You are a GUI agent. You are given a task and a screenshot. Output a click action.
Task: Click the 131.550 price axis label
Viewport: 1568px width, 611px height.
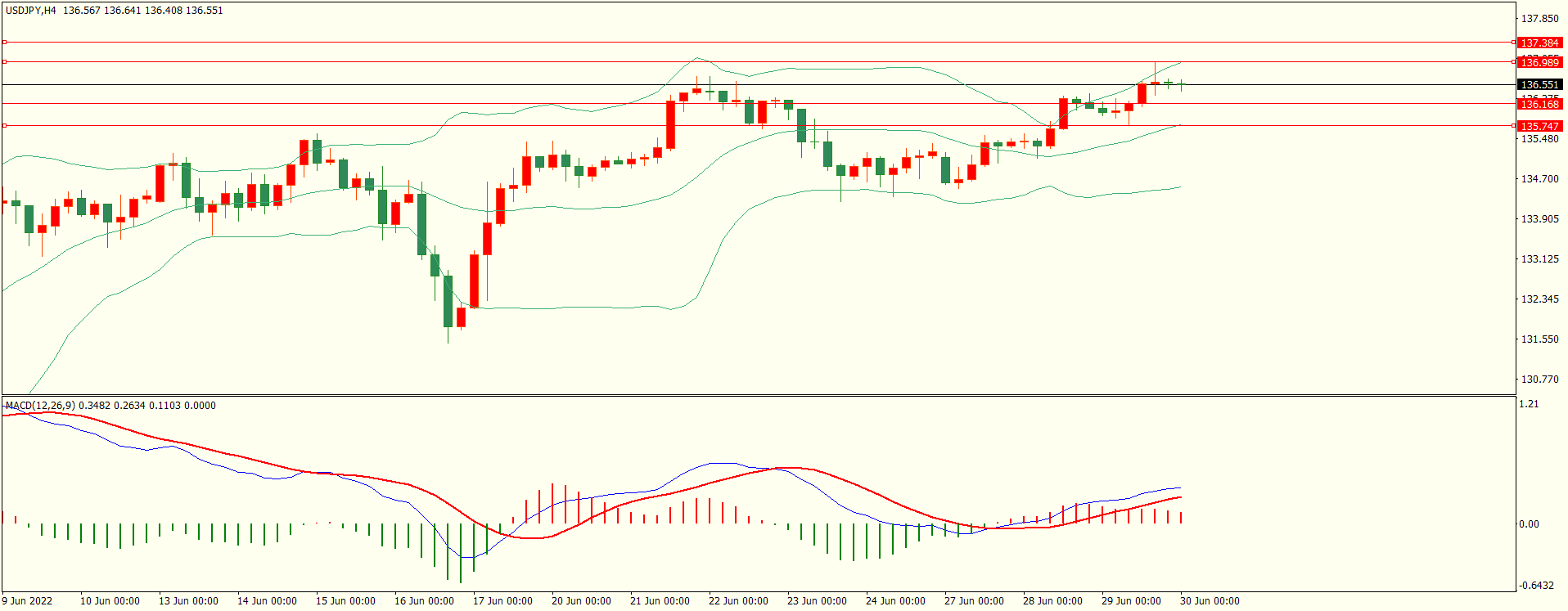point(1539,339)
